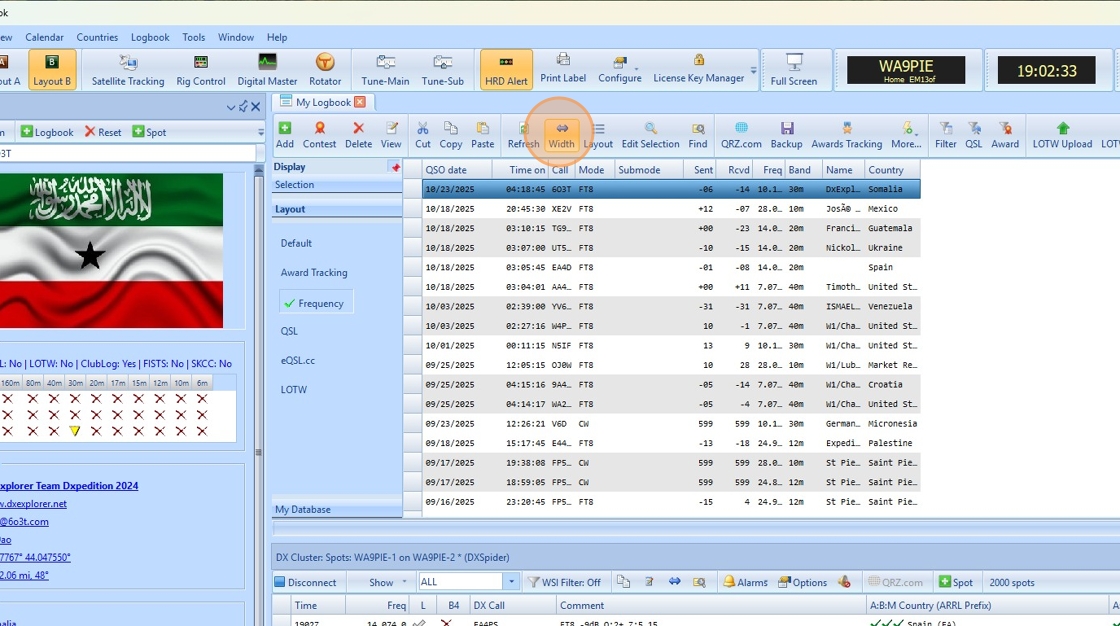
Task: Click the Rotator icon
Action: [325, 70]
